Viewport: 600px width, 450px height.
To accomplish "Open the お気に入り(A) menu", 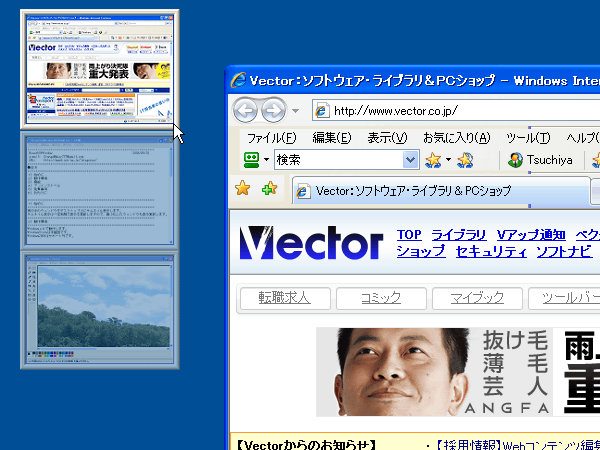I will coord(456,138).
